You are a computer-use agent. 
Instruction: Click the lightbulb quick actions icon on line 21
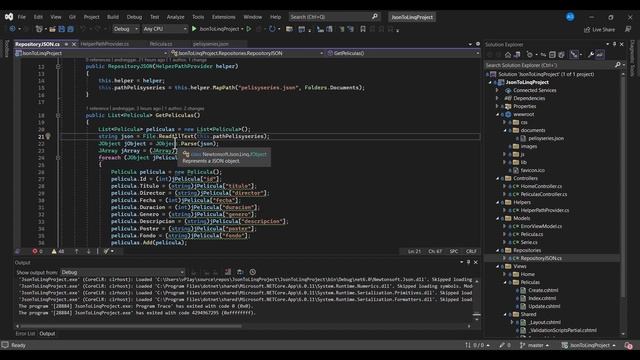pos(48,136)
